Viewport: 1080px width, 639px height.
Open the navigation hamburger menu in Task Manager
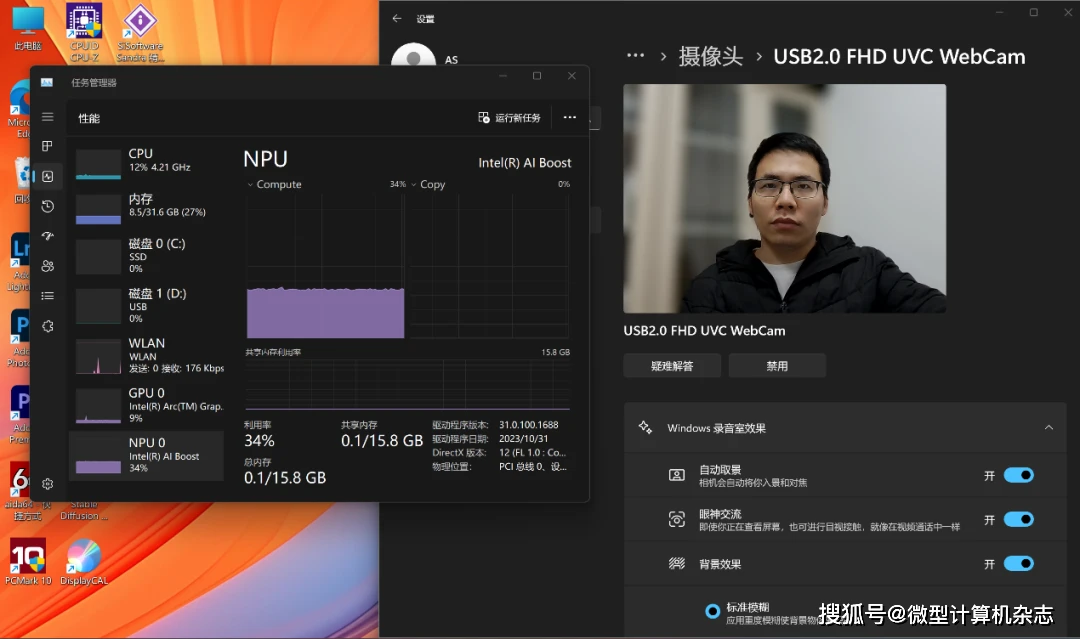(x=46, y=116)
